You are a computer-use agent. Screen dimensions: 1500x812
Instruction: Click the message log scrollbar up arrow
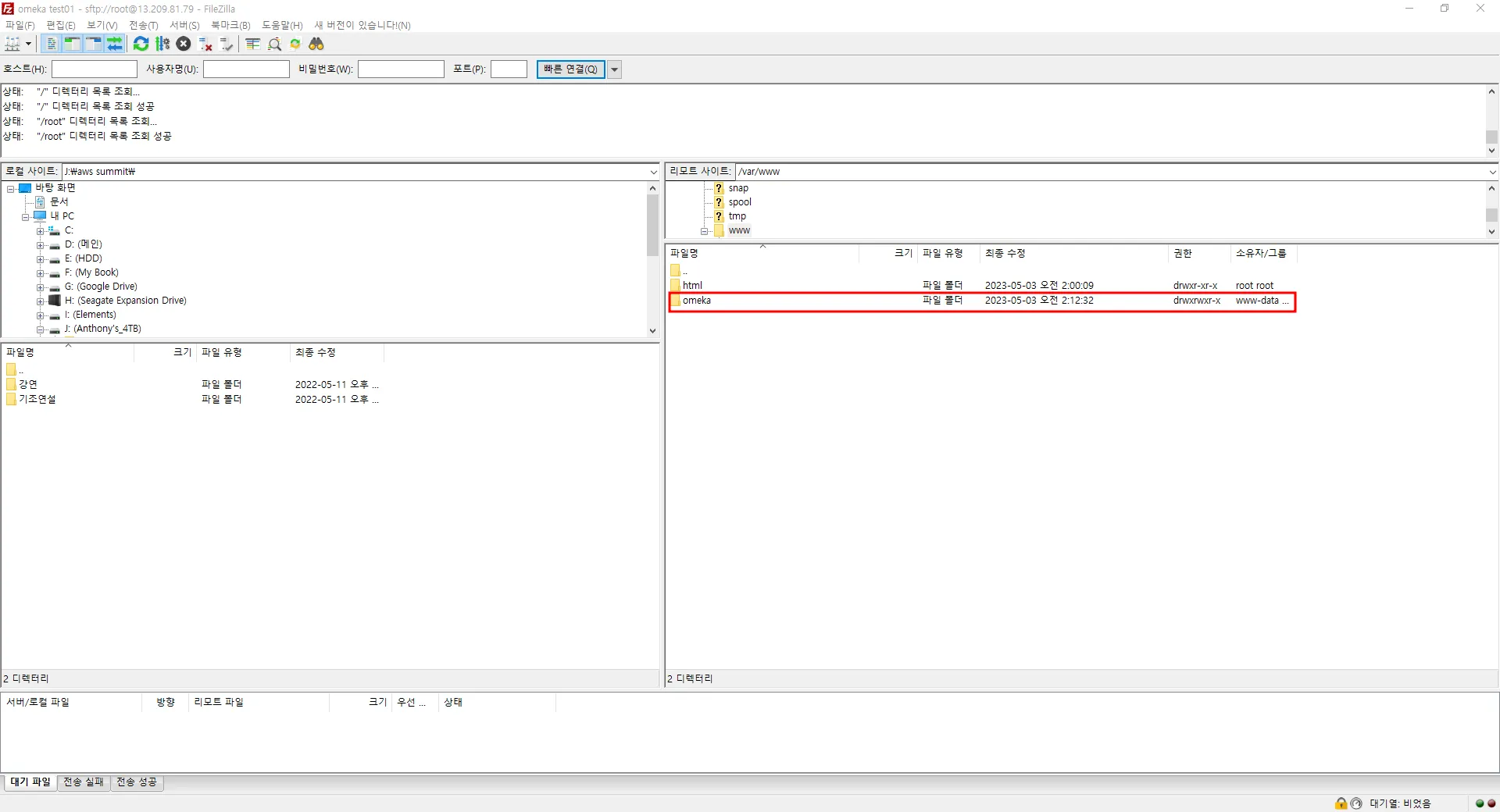point(1492,91)
